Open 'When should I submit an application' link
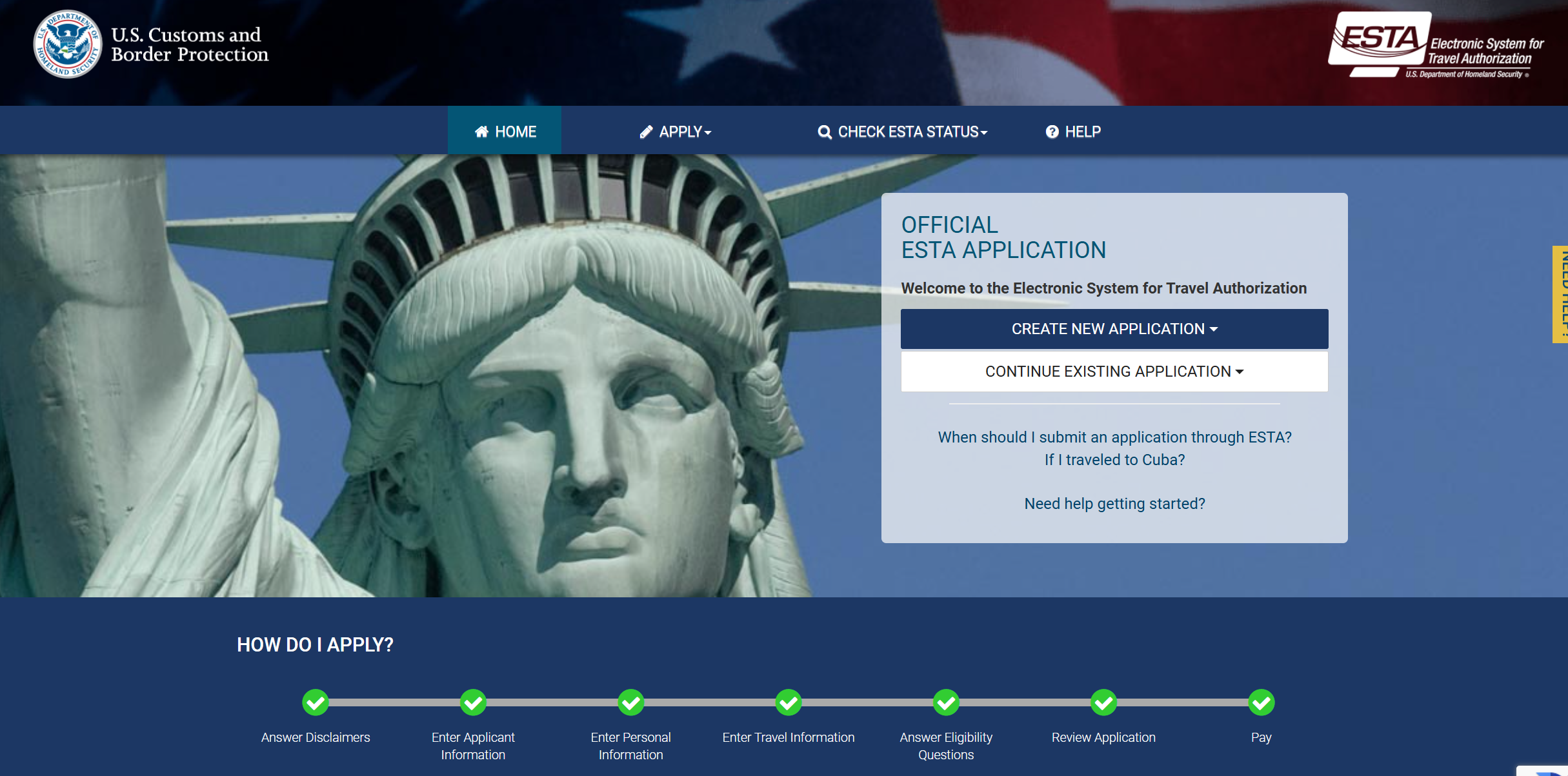 point(1114,437)
